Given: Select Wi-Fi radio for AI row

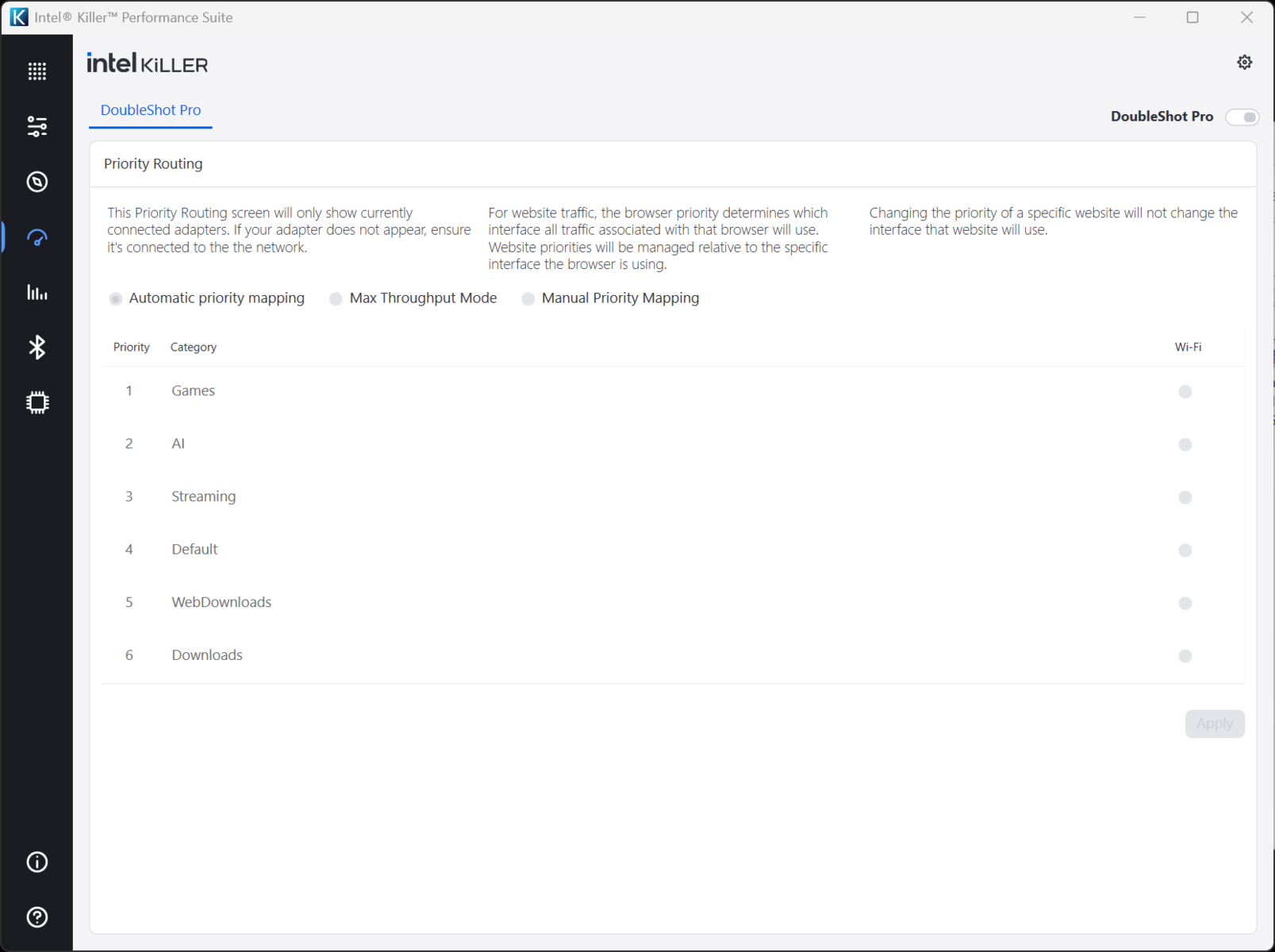Looking at the screenshot, I should (1185, 445).
